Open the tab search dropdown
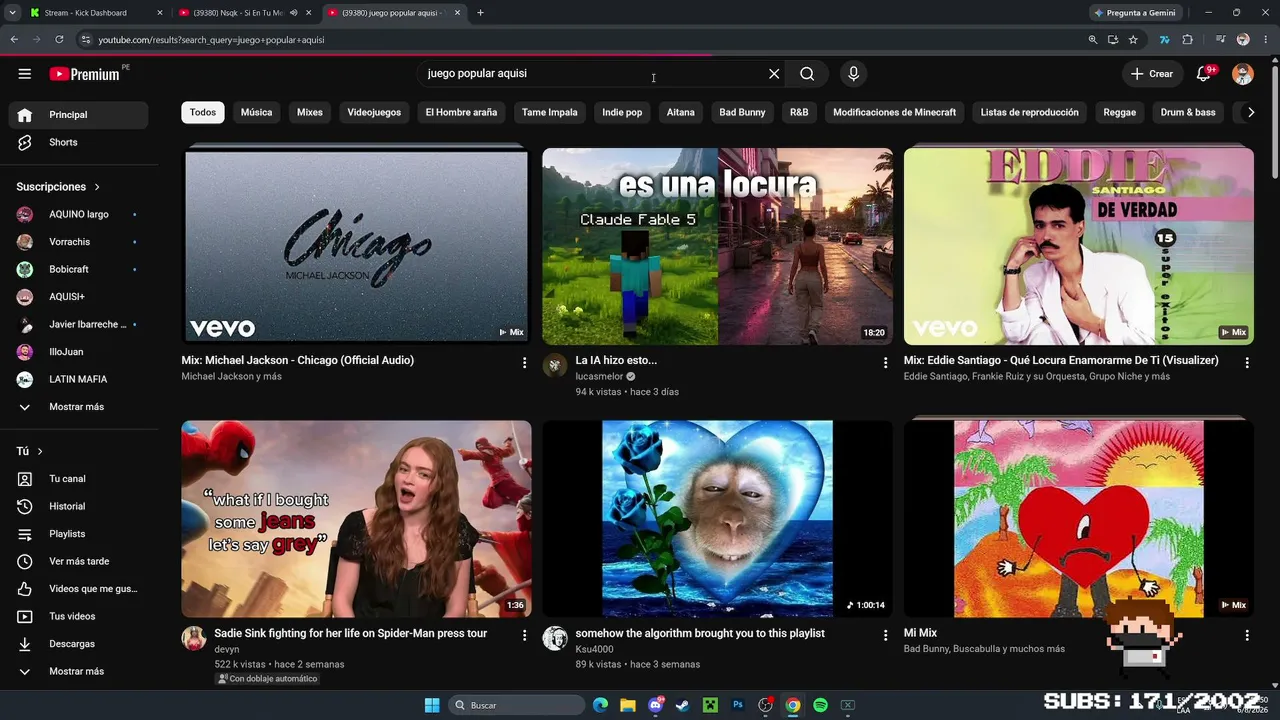Screen dimensions: 1280x720 pos(12,13)
